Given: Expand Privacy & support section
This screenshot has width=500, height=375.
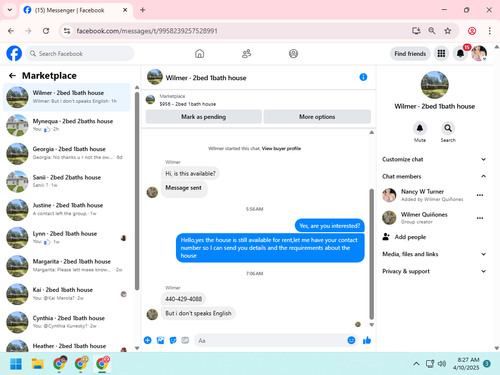Looking at the screenshot, I should point(434,271).
